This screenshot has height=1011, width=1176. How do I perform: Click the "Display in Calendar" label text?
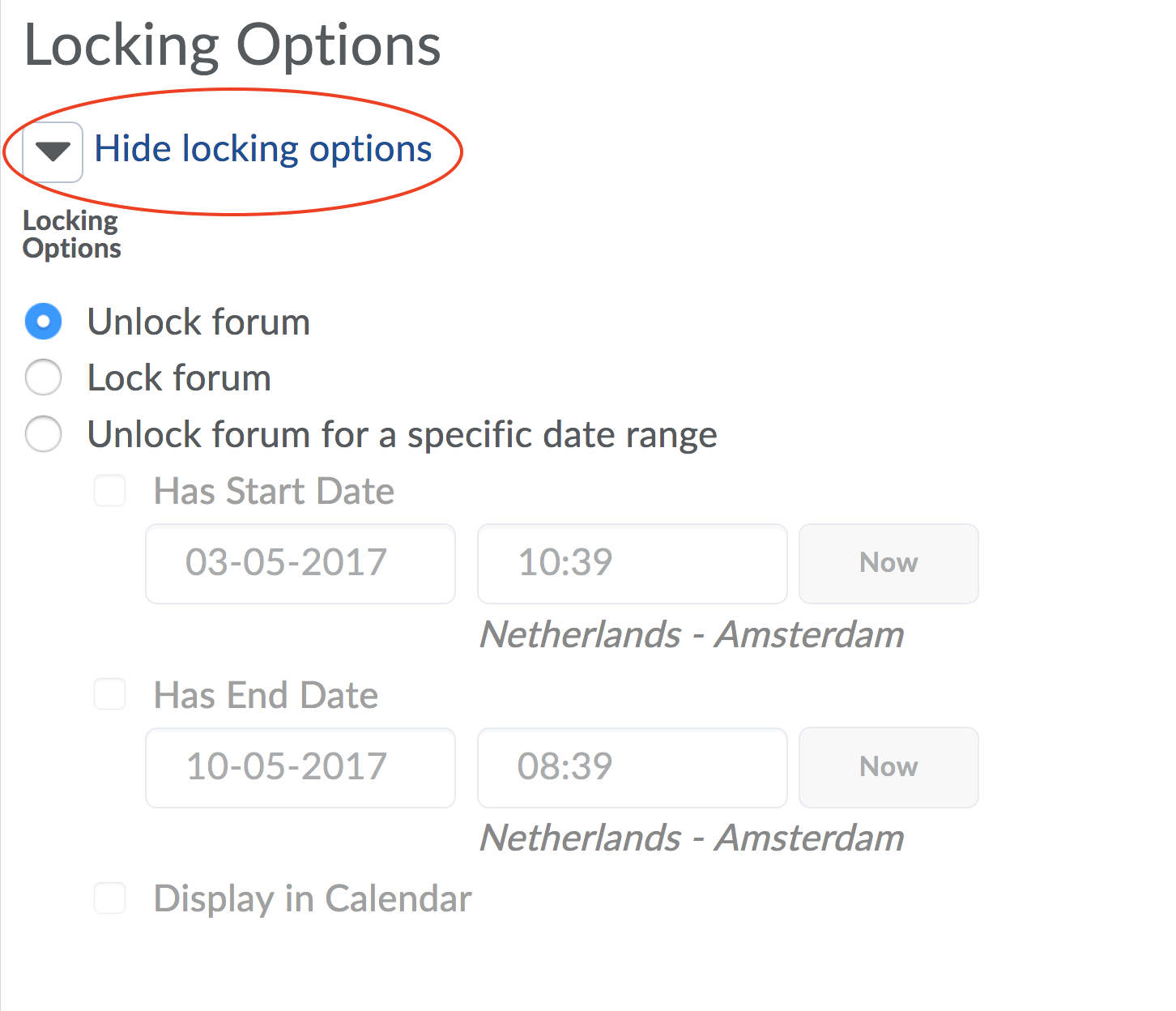(313, 898)
